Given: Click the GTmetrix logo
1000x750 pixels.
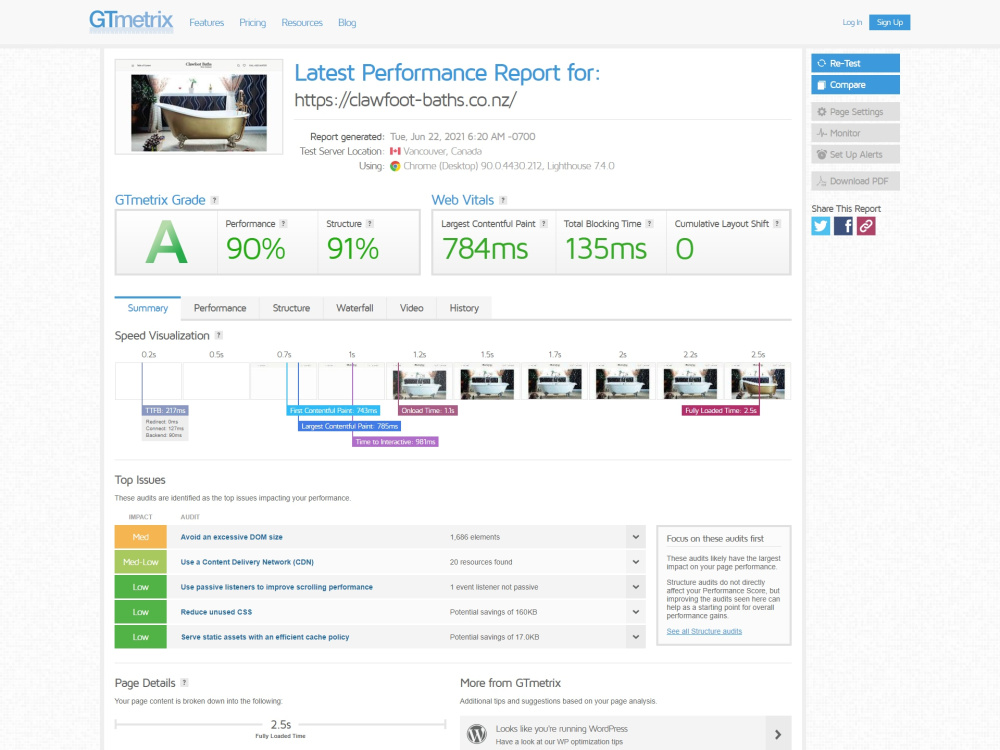Looking at the screenshot, I should pos(131,21).
